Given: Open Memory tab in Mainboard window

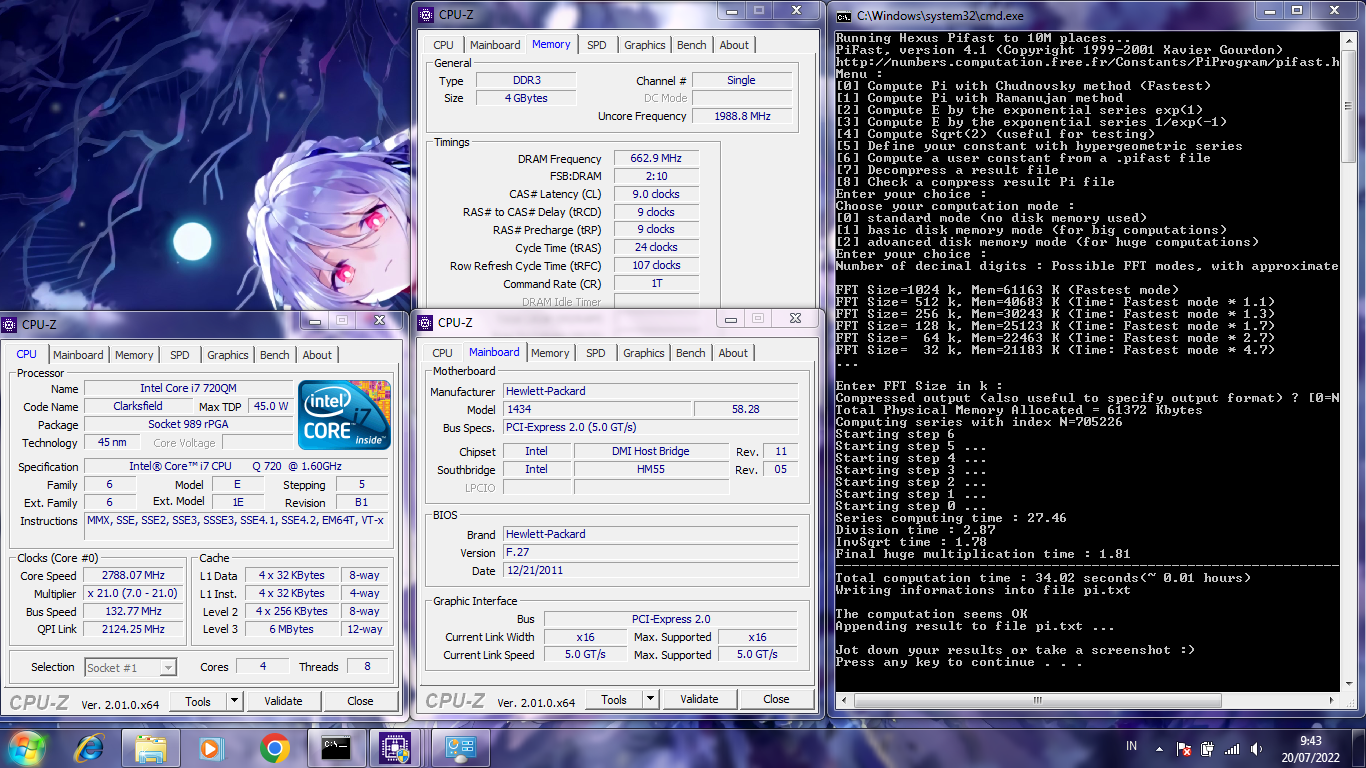Looking at the screenshot, I should point(550,353).
